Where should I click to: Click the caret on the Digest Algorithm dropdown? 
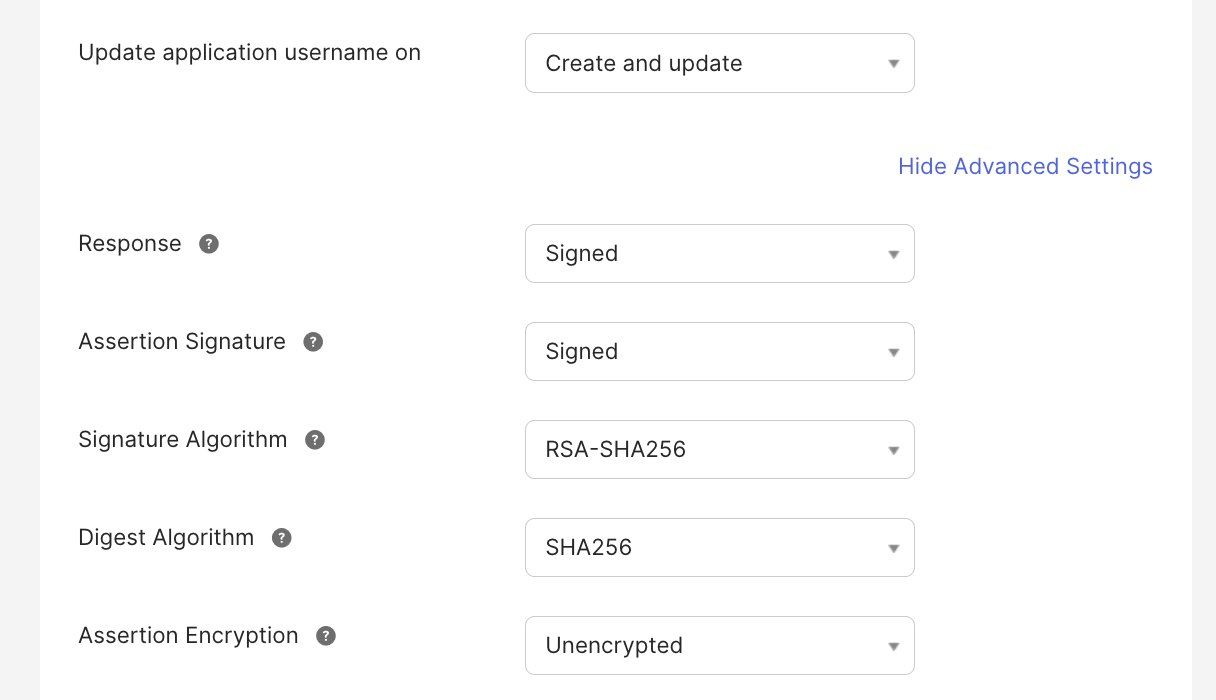coord(893,547)
